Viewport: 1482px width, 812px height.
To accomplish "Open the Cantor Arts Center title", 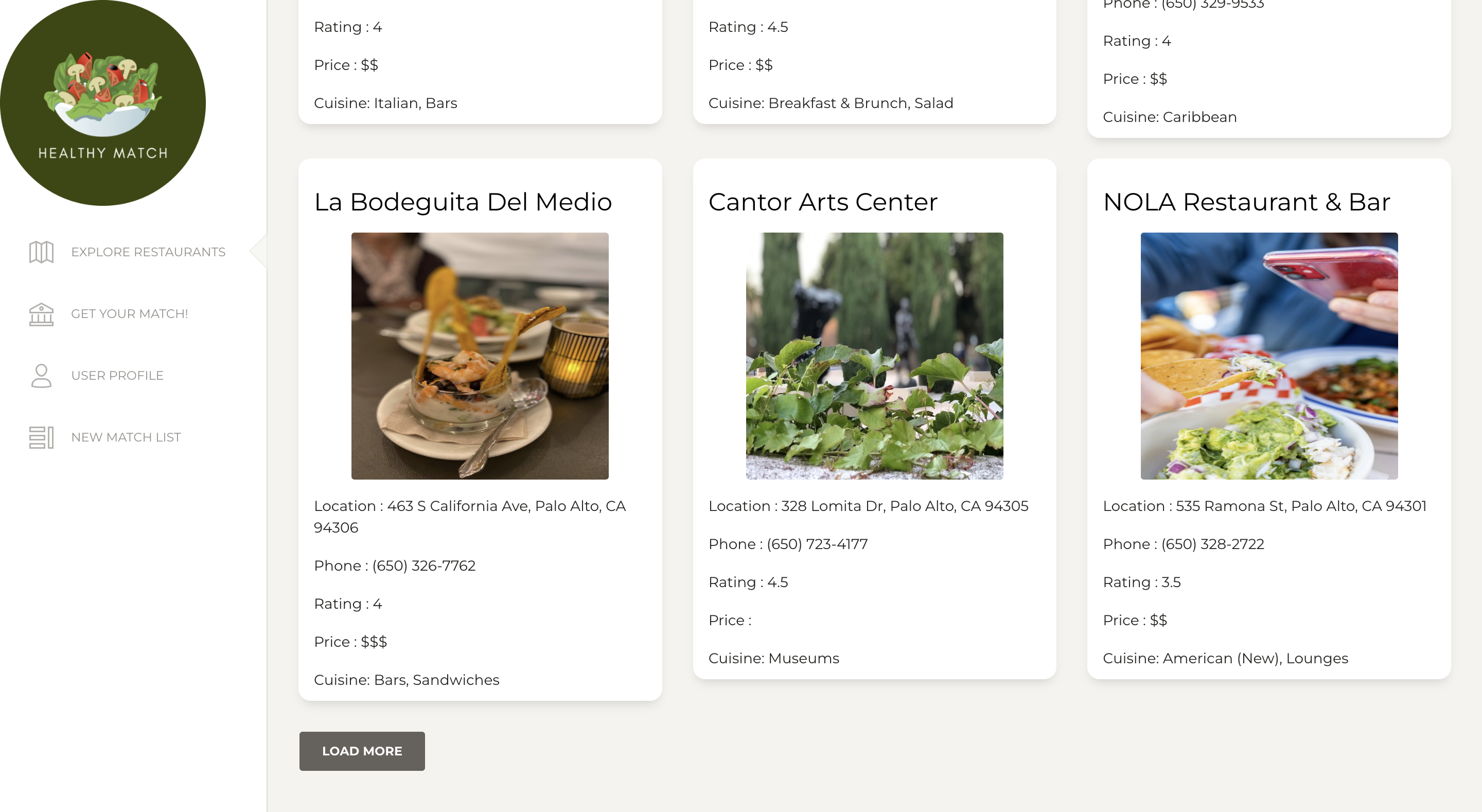I will pyautogui.click(x=823, y=202).
